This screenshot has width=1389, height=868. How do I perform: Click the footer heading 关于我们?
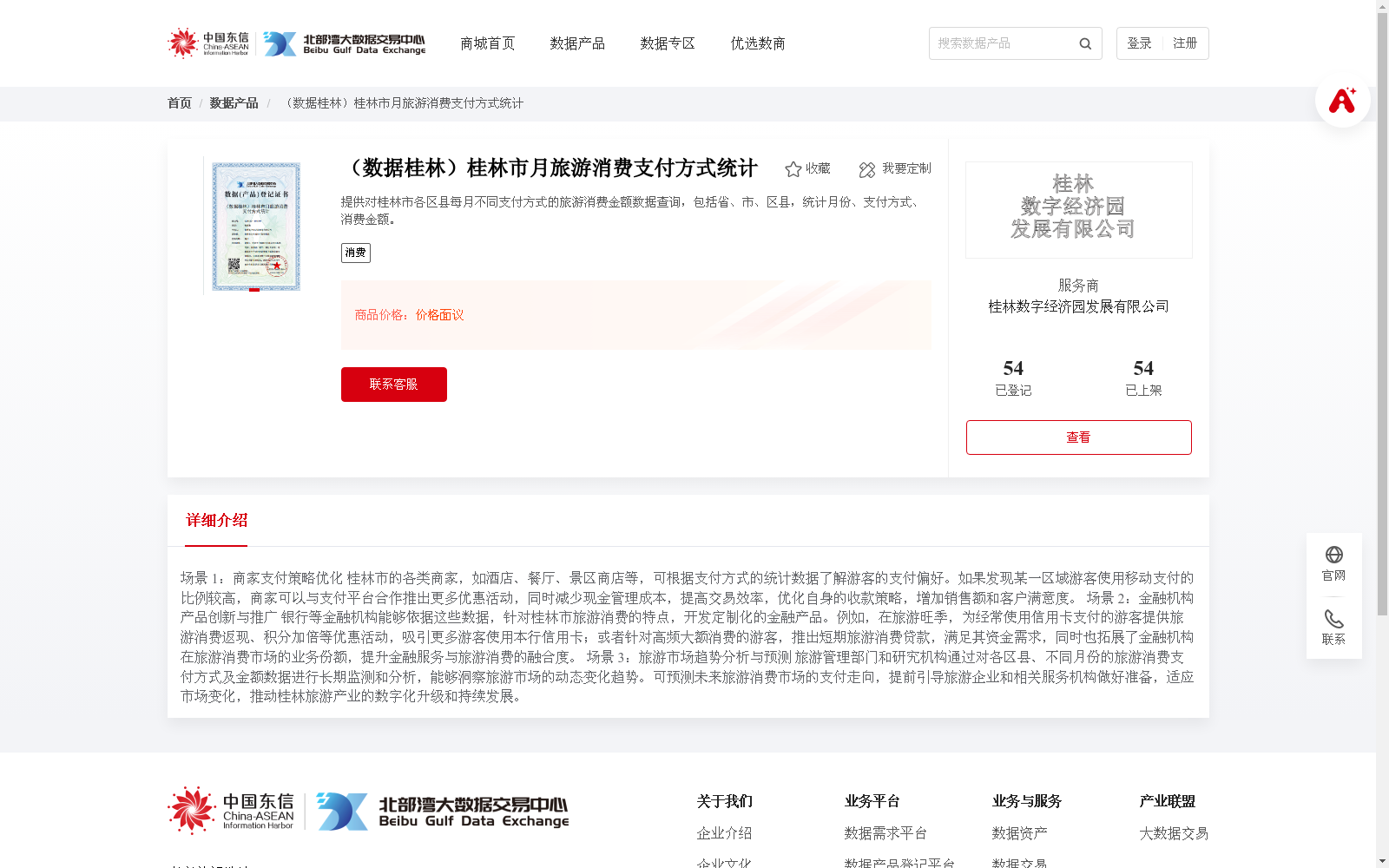tap(724, 801)
